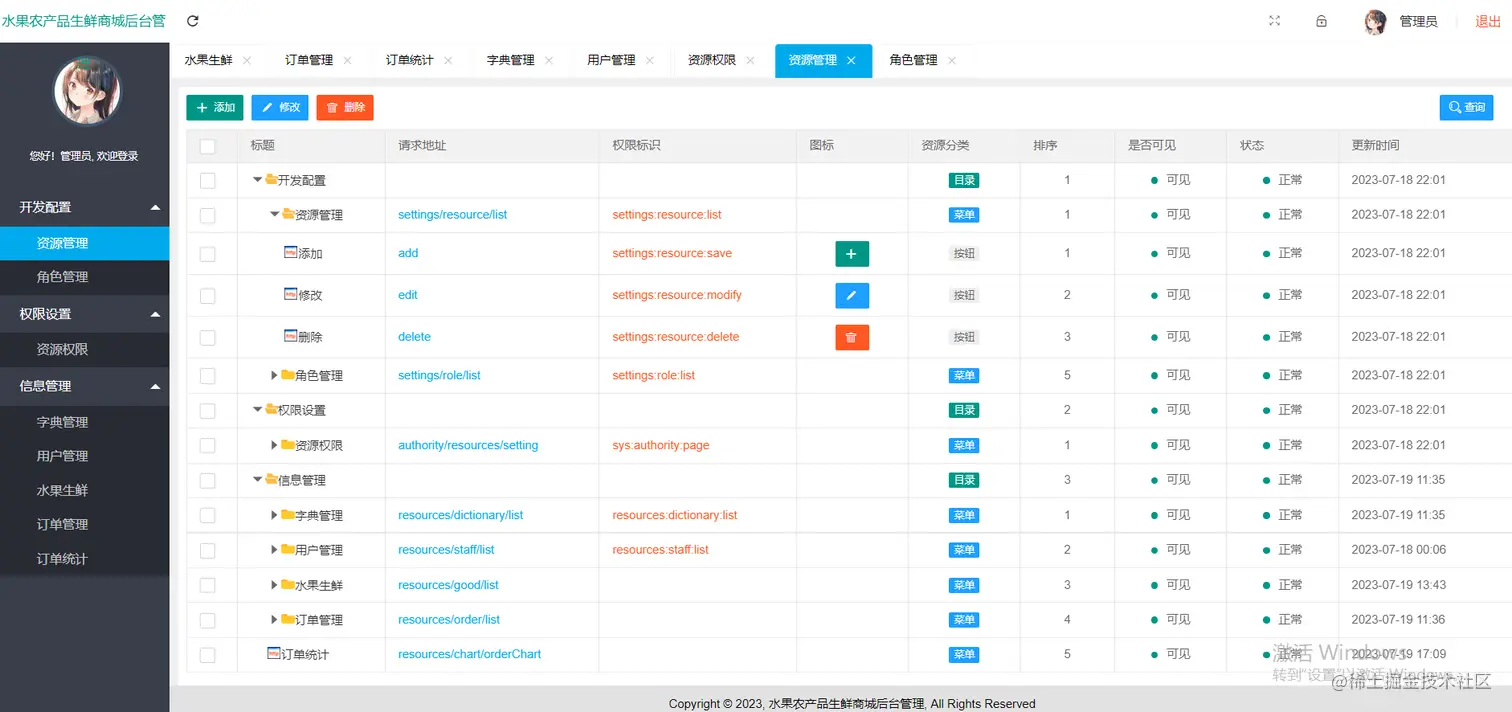Collapse the 开发配置 tree row arrow
The width and height of the screenshot is (1512, 712).
[257, 180]
